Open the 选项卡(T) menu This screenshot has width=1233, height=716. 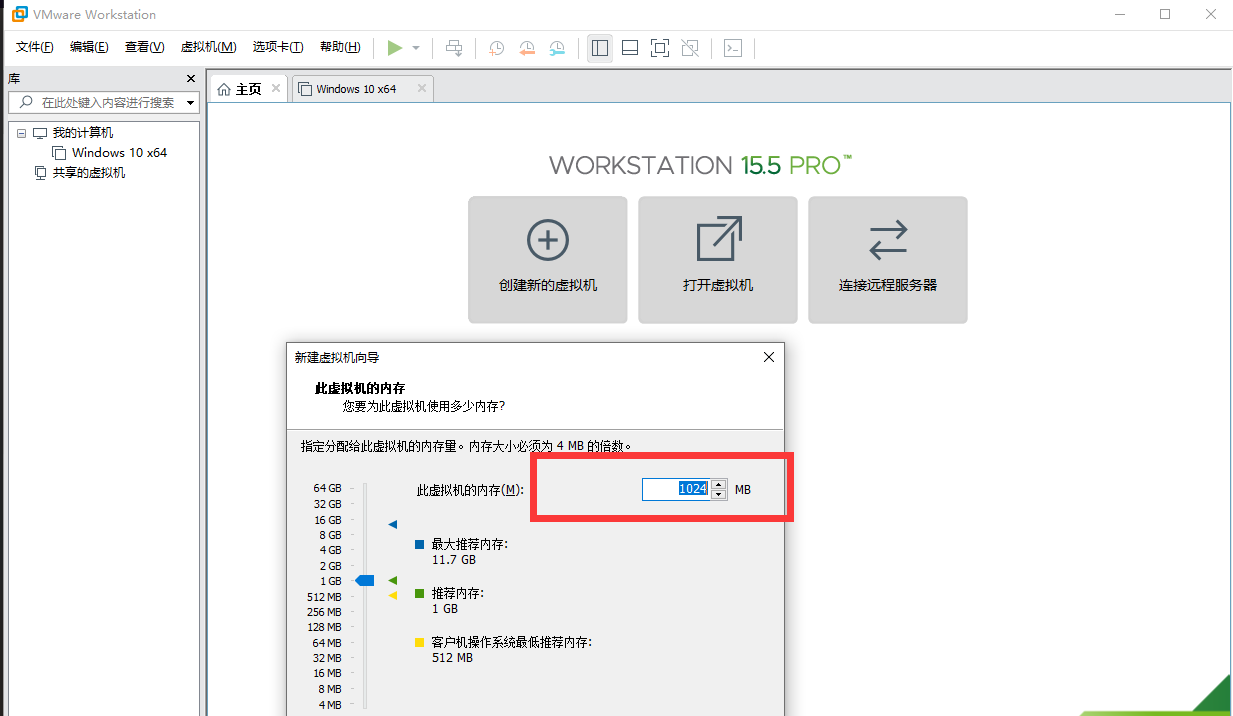(278, 47)
